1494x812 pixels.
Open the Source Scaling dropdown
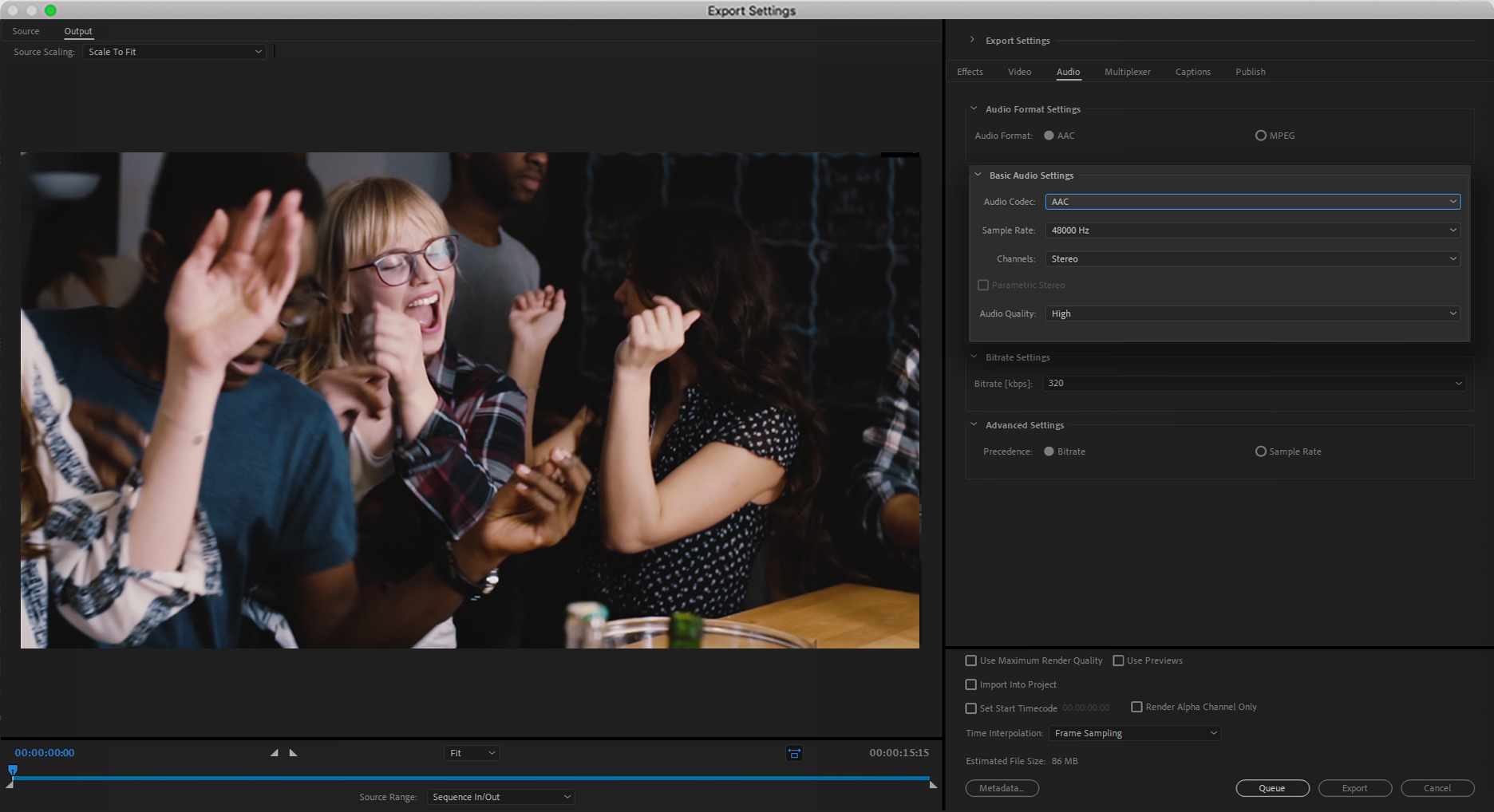(x=174, y=52)
